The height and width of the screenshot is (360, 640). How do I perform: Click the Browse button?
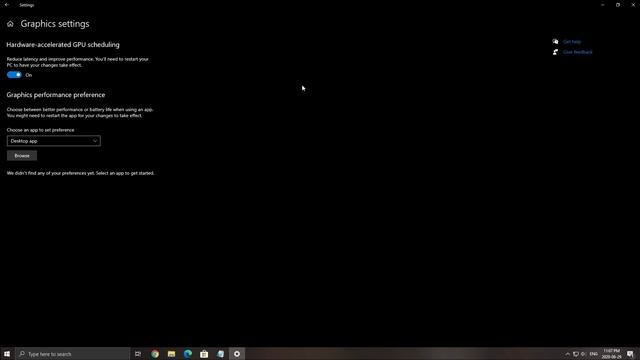22,156
